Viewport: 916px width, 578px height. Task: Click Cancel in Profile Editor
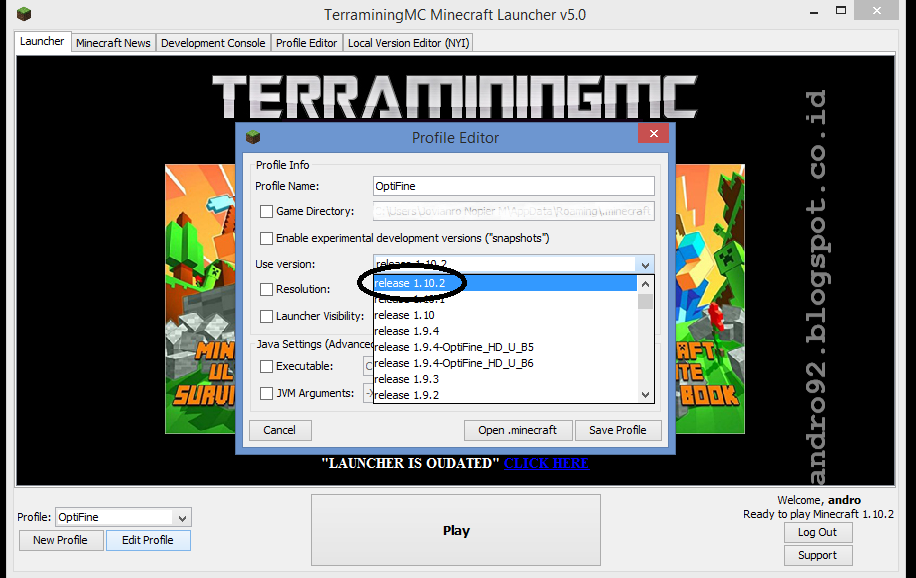tap(280, 430)
